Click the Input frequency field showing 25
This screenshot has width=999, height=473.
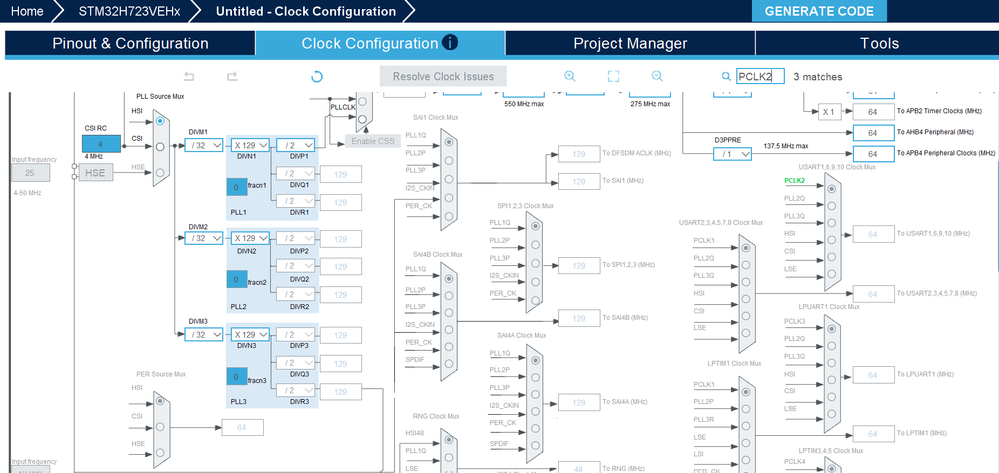coord(30,173)
